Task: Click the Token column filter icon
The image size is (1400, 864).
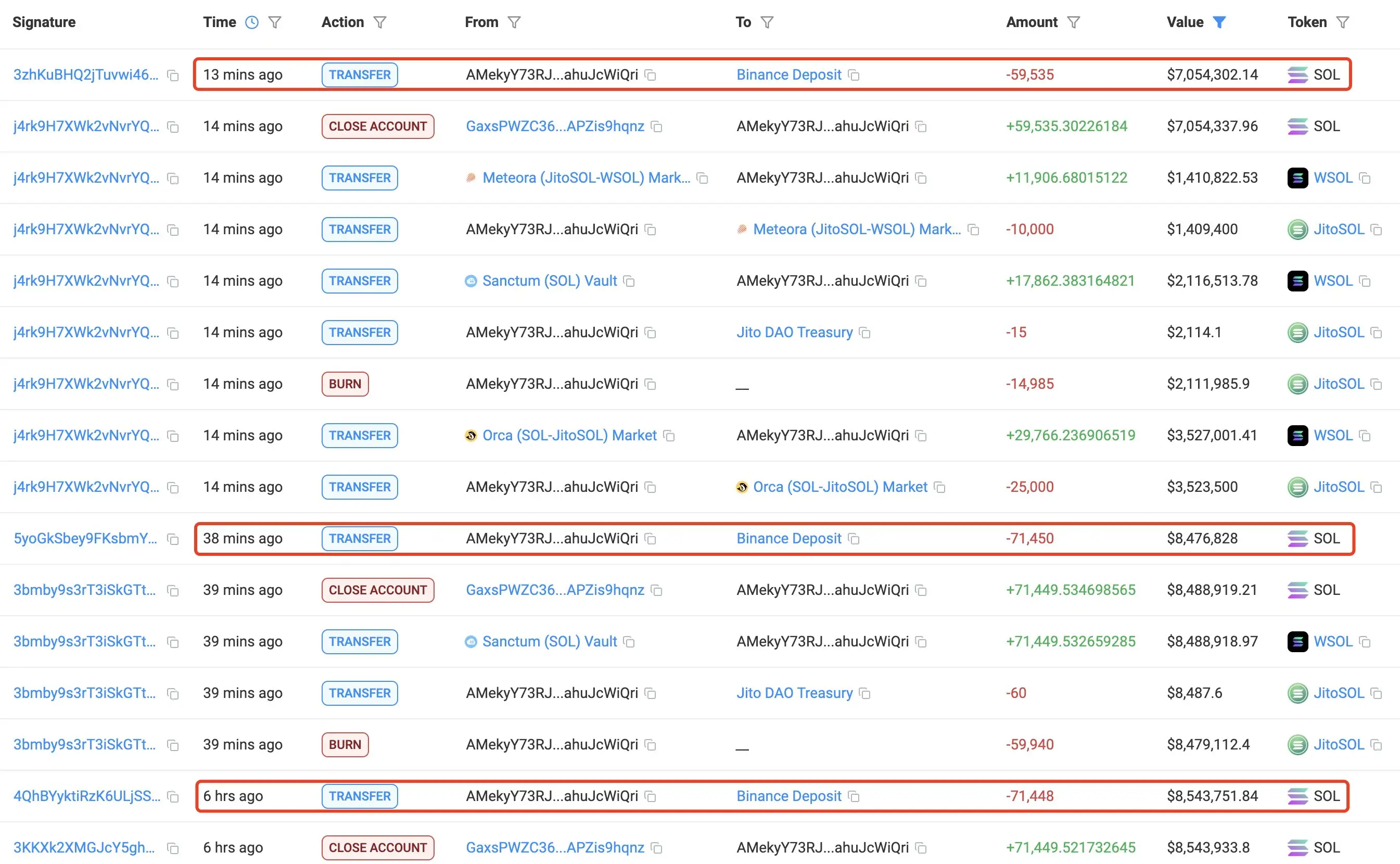Action: pos(1343,22)
